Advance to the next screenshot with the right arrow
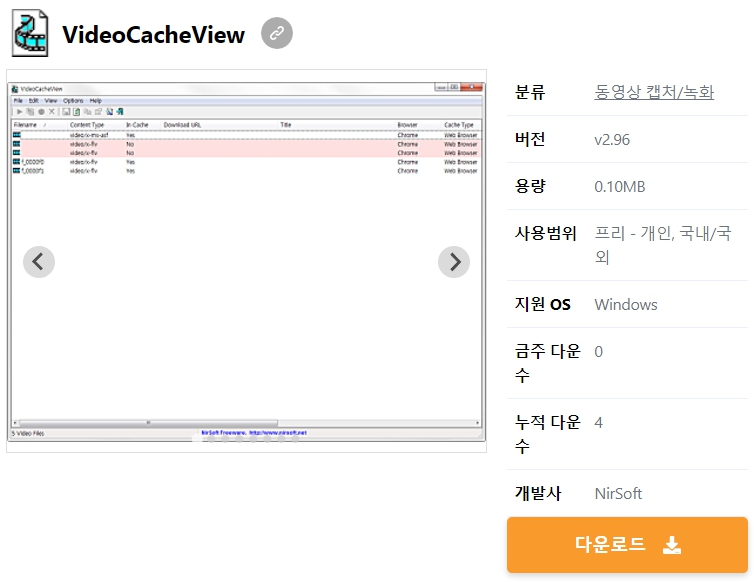The width and height of the screenshot is (754, 583). click(x=453, y=262)
